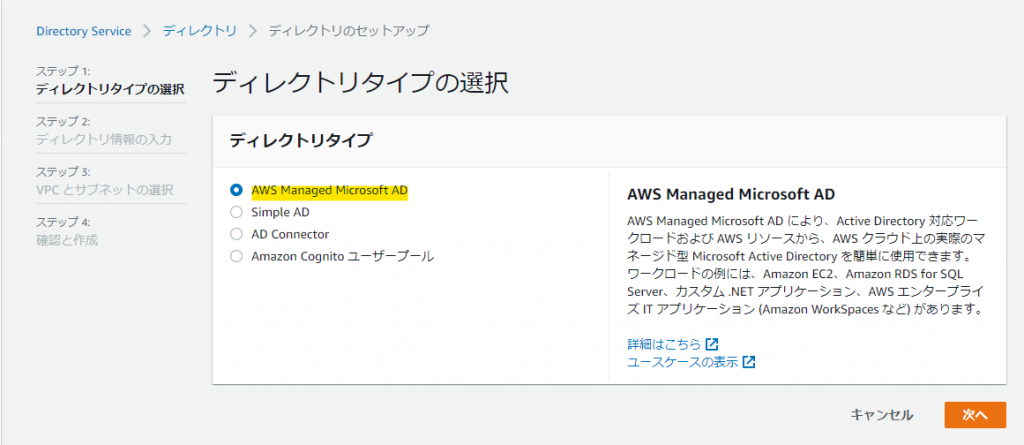
Task: Click the orange 次へ button
Action: [974, 415]
